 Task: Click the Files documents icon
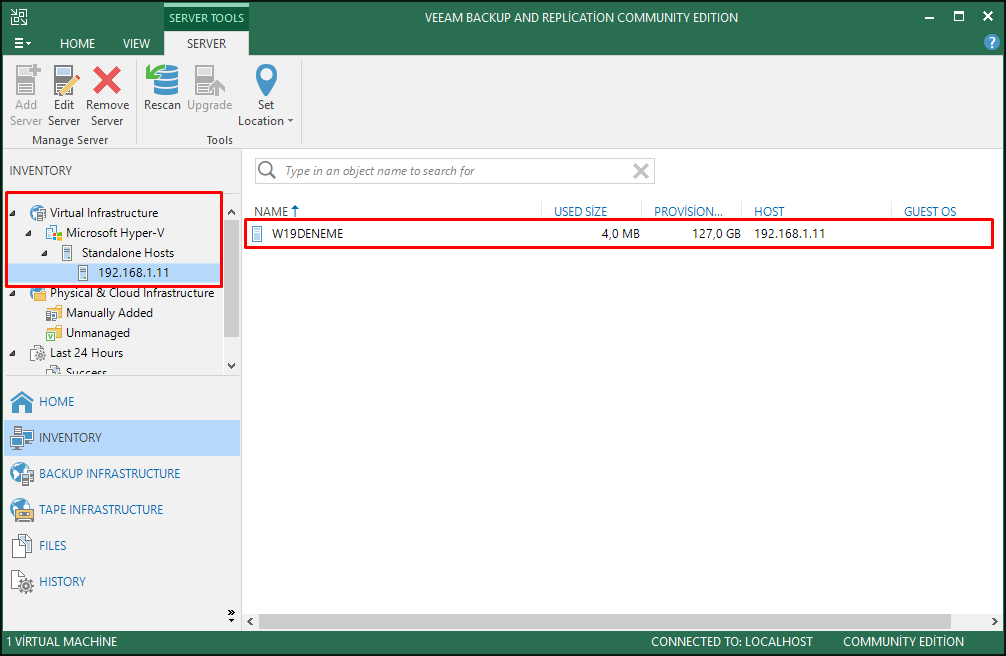22,546
